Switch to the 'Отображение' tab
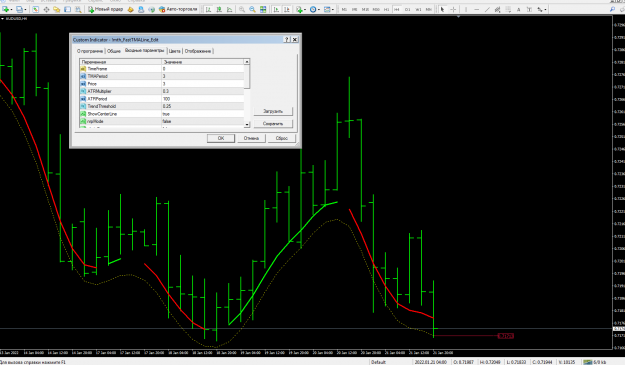The height and width of the screenshot is (365, 625). click(x=198, y=51)
